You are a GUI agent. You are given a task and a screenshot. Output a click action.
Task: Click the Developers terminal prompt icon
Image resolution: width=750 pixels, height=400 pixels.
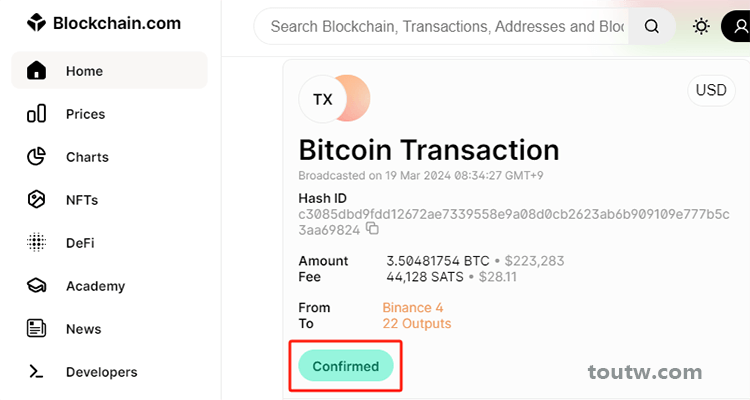(36, 372)
